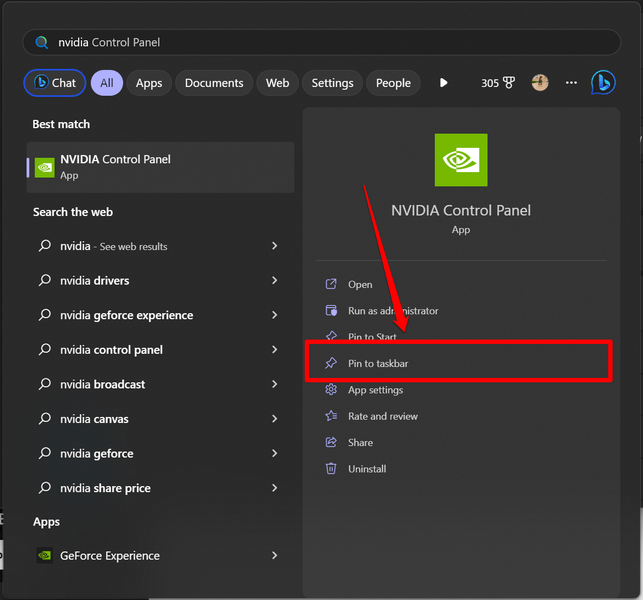Open the three-dot more options menu
The image size is (643, 600).
[571, 83]
